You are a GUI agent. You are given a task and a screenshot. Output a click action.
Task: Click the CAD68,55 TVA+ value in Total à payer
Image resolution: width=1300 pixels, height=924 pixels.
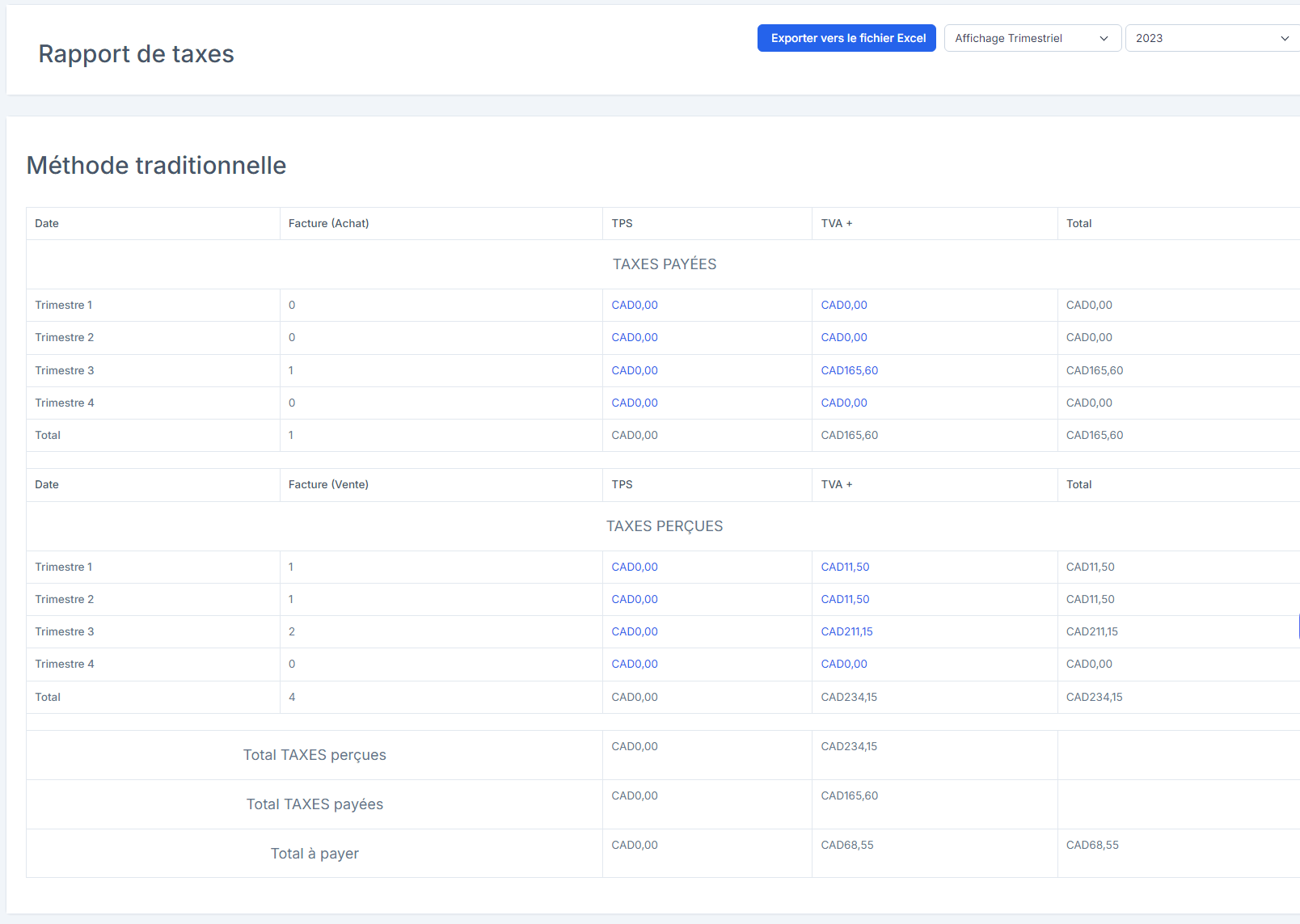pyautogui.click(x=847, y=845)
